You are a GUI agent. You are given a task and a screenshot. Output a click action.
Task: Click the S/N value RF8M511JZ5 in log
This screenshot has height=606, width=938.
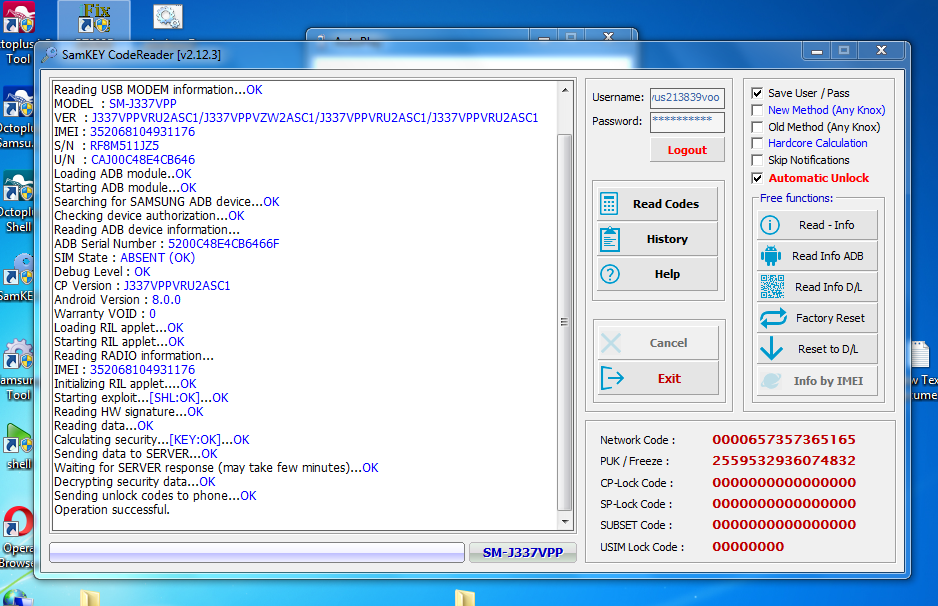coord(124,146)
